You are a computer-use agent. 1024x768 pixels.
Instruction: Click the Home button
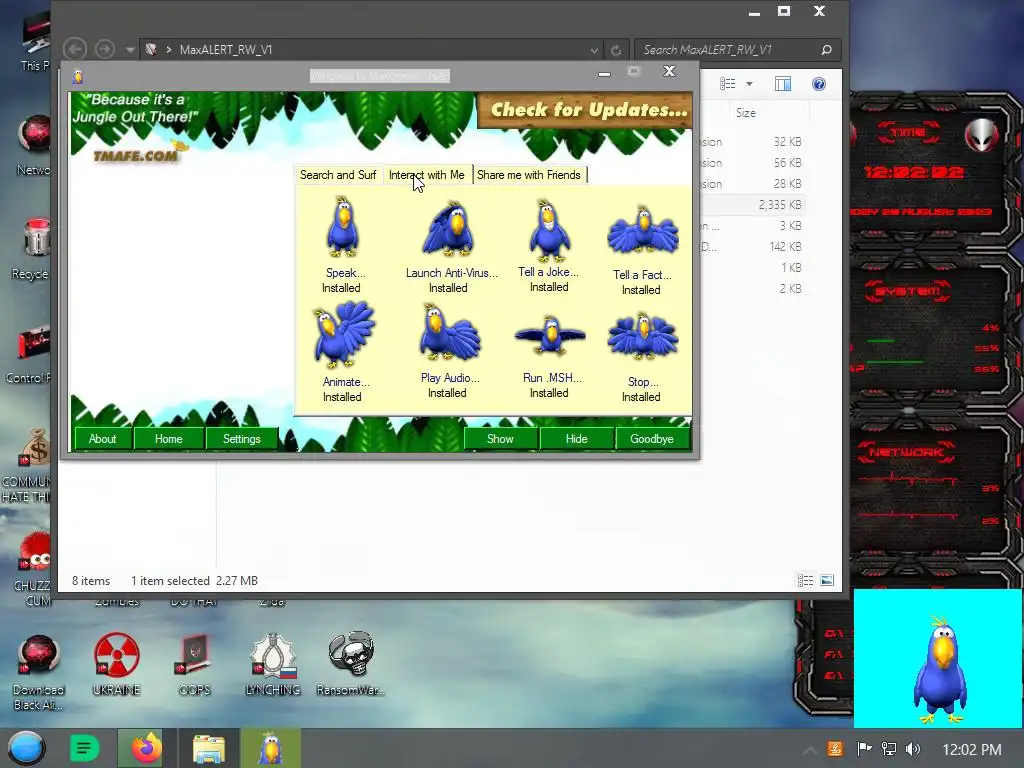[x=168, y=439]
